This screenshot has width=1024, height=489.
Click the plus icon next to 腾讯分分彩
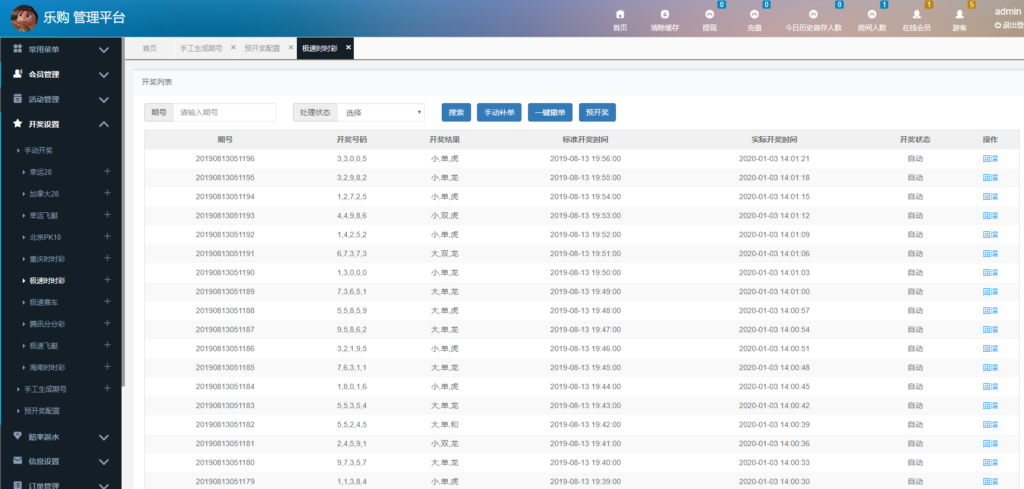(107, 323)
